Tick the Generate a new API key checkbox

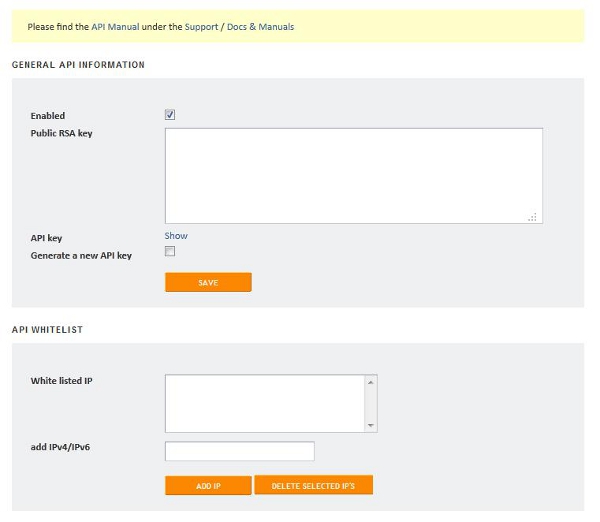pyautogui.click(x=170, y=252)
